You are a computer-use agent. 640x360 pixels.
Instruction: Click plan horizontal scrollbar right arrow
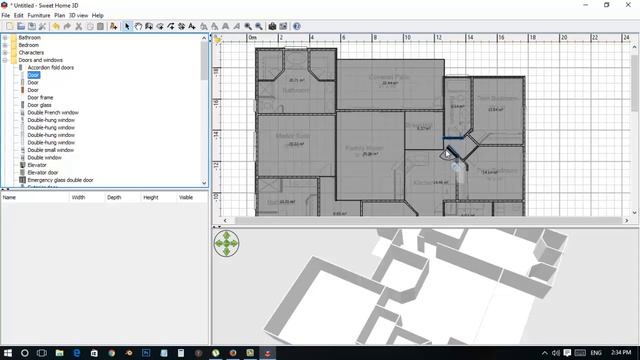(x=627, y=221)
